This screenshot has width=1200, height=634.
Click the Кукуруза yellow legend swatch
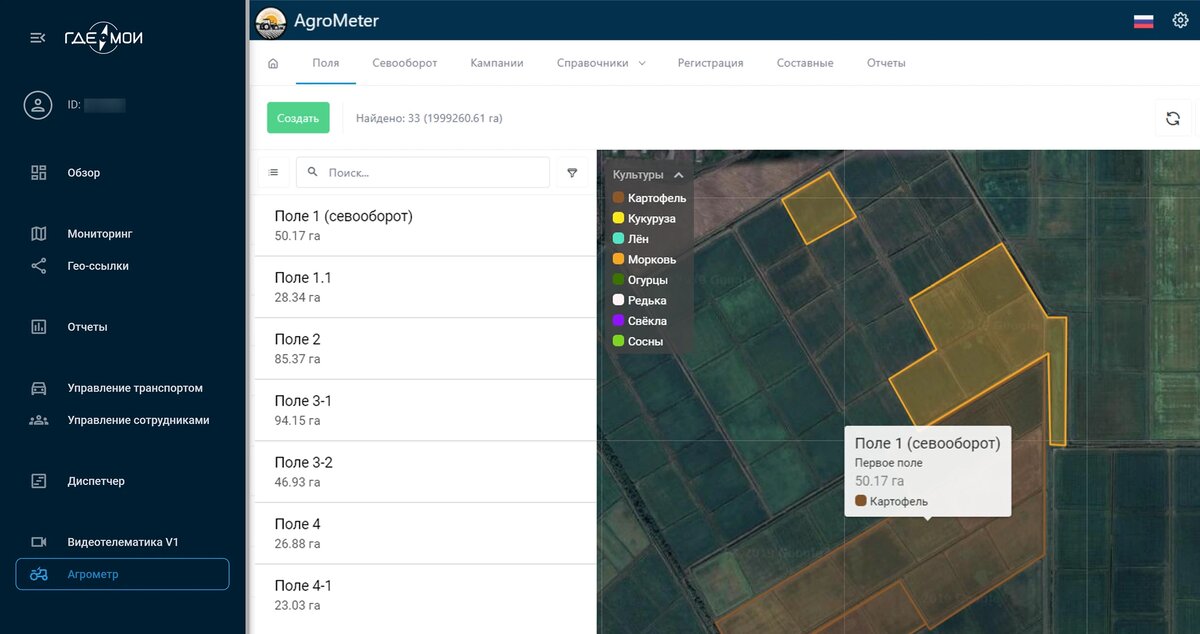[619, 218]
